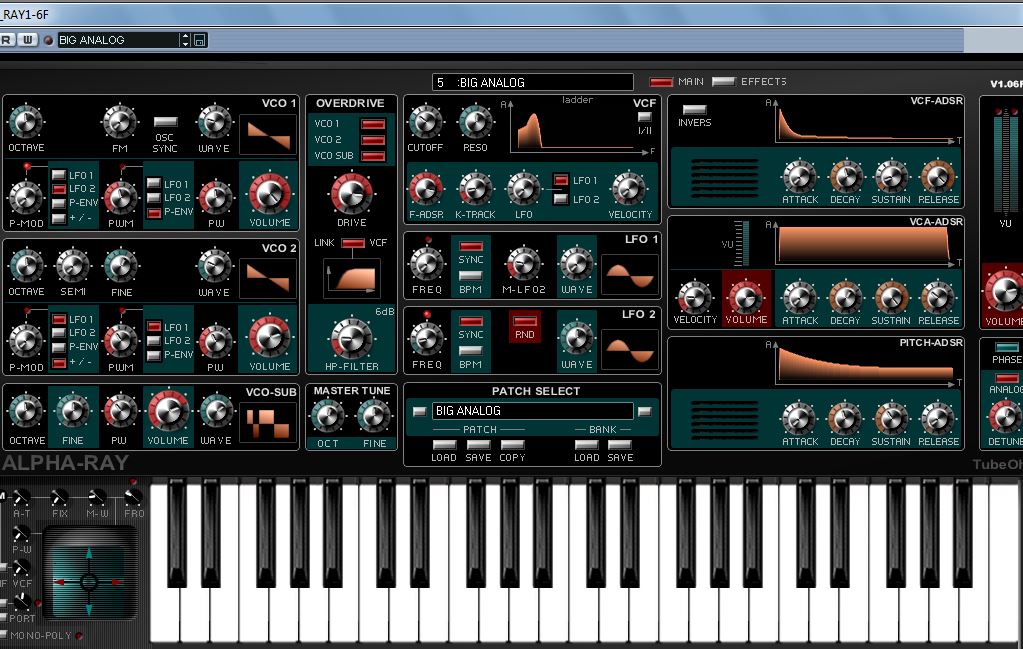This screenshot has width=1023, height=649.
Task: Toggle LFO 1 switch in VCF section
Action: (560, 180)
